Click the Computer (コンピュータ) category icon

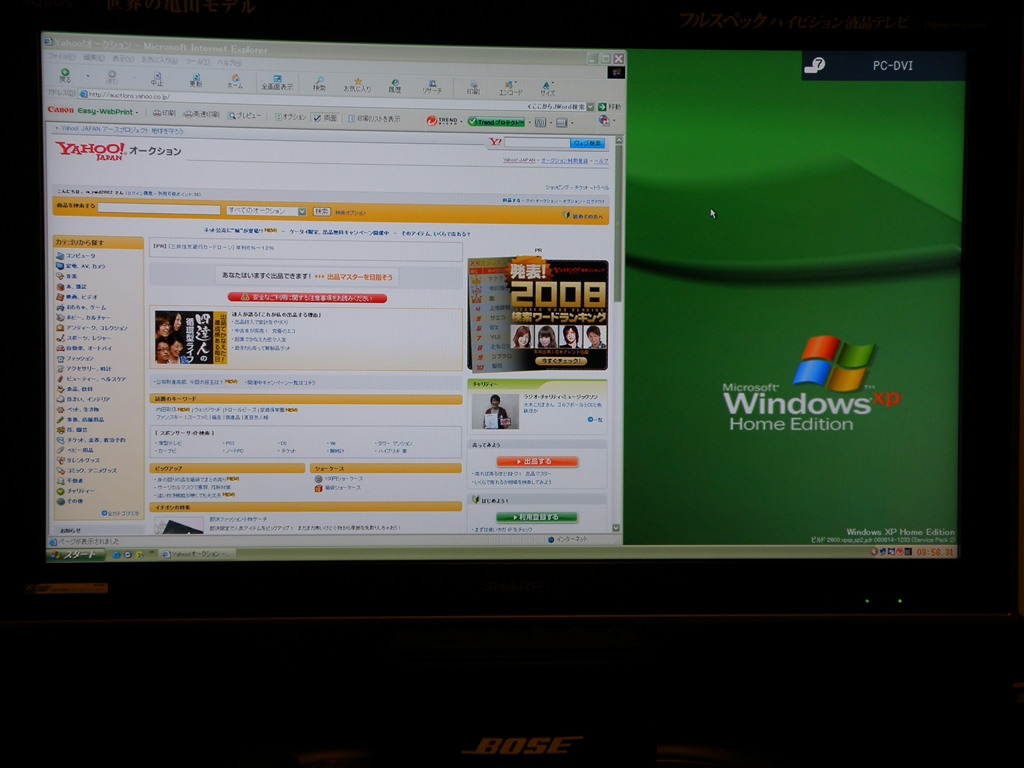click(60, 256)
